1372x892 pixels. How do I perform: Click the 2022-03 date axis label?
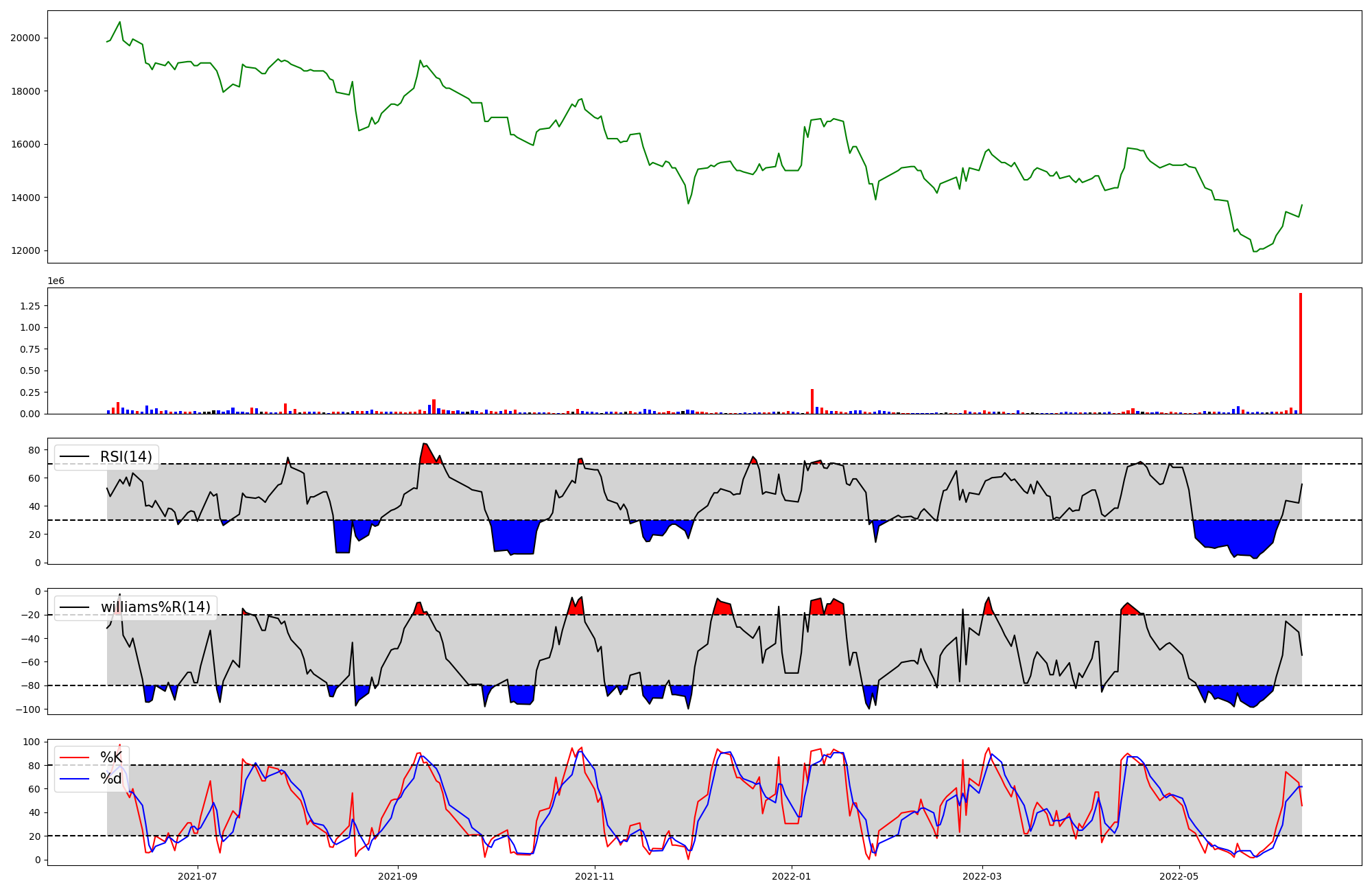point(982,876)
